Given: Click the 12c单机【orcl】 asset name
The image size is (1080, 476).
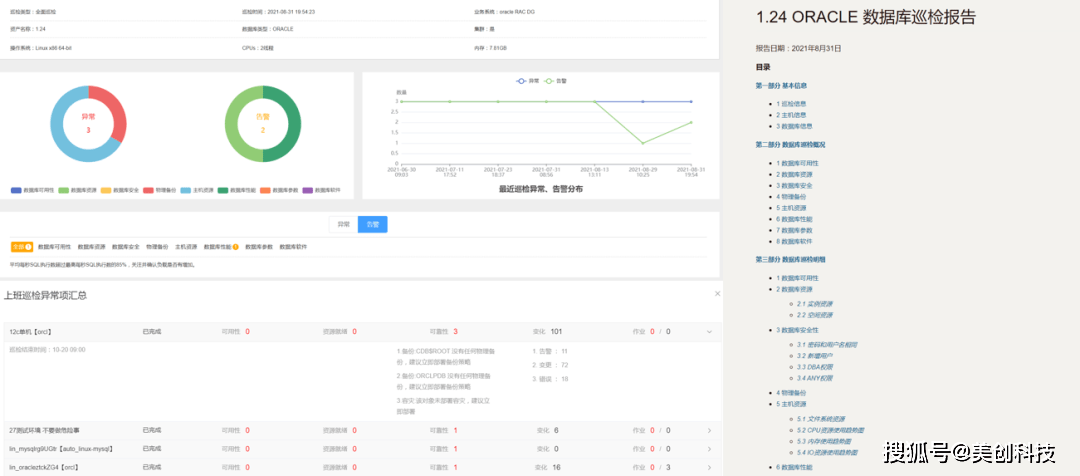Looking at the screenshot, I should tap(31, 331).
